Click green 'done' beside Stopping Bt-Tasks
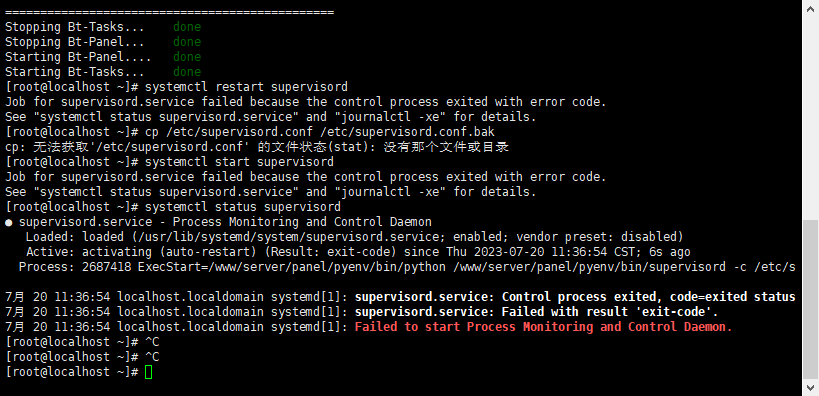 point(187,27)
